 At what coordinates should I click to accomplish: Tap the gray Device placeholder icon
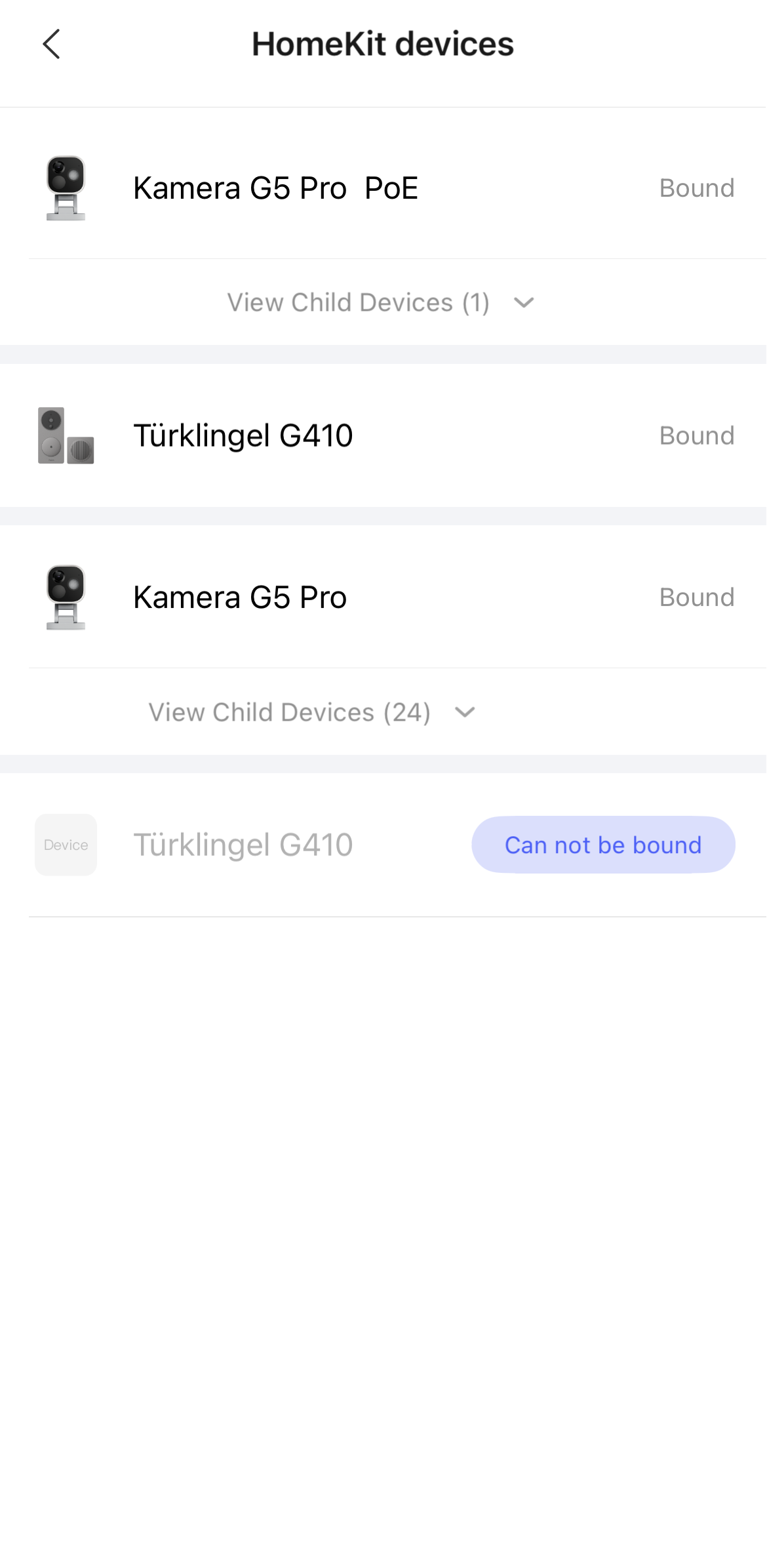[x=66, y=845]
